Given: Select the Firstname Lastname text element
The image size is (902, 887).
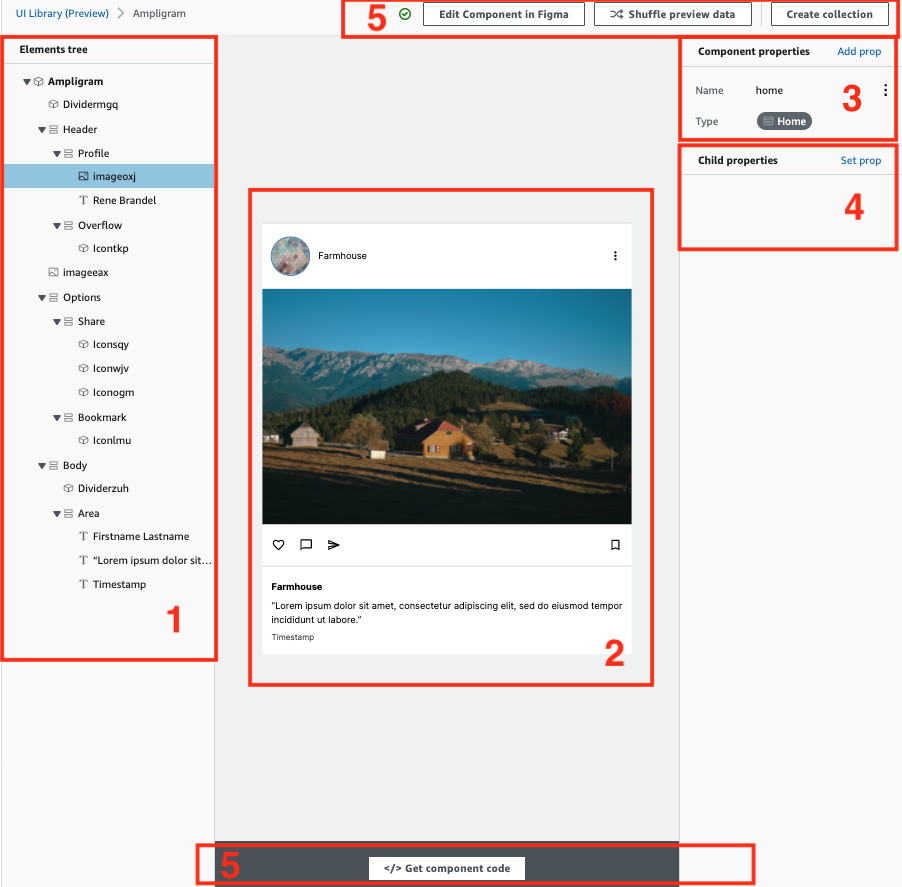Looking at the screenshot, I should coord(141,536).
